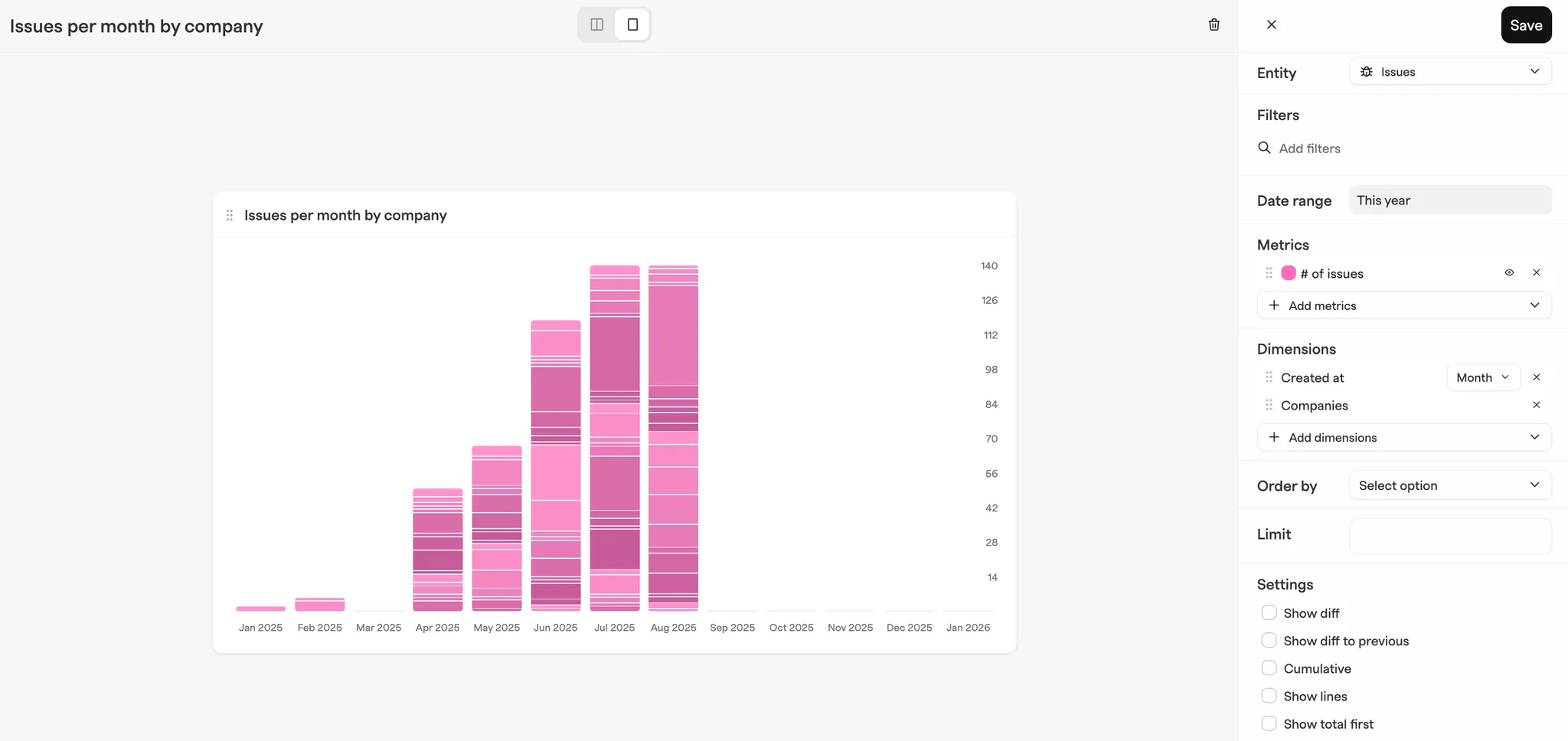Save the chart configuration

coord(1526,25)
